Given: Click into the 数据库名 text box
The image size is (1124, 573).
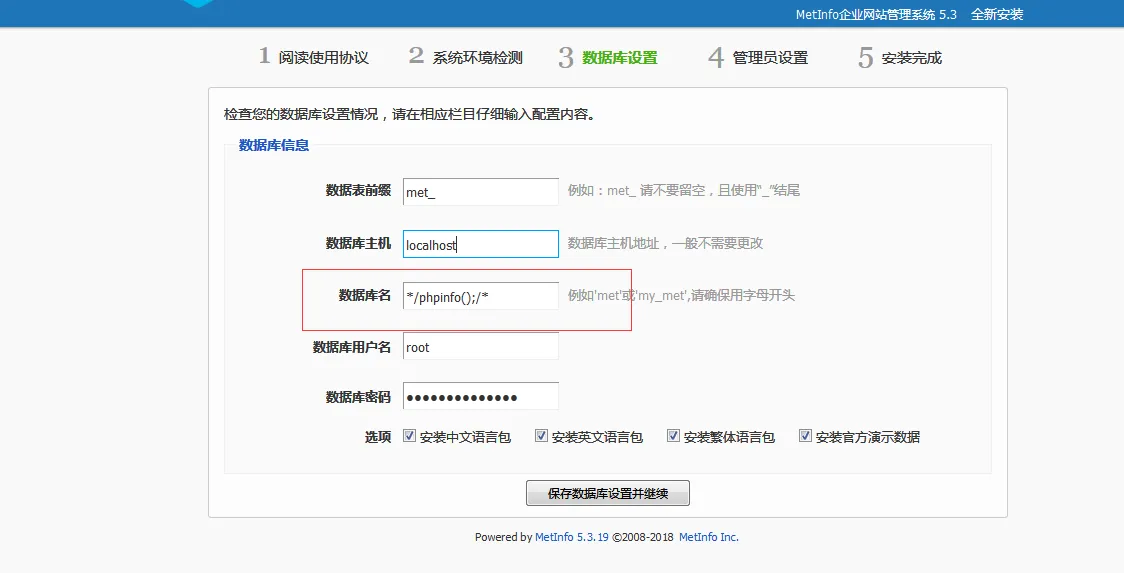Looking at the screenshot, I should point(480,296).
